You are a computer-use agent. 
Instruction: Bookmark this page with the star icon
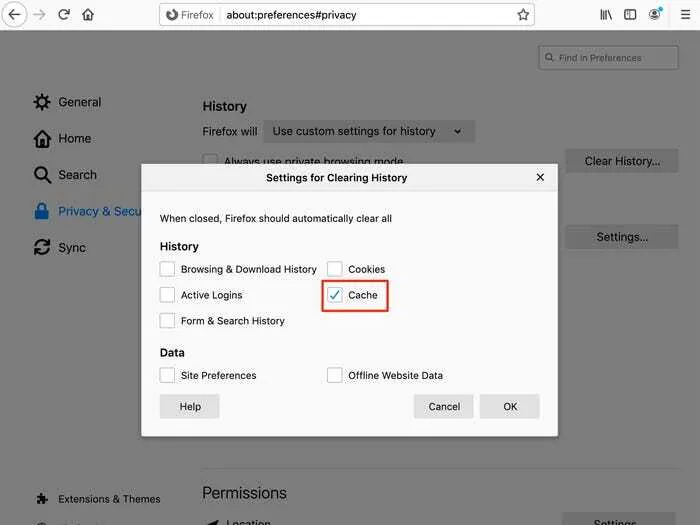click(x=523, y=15)
